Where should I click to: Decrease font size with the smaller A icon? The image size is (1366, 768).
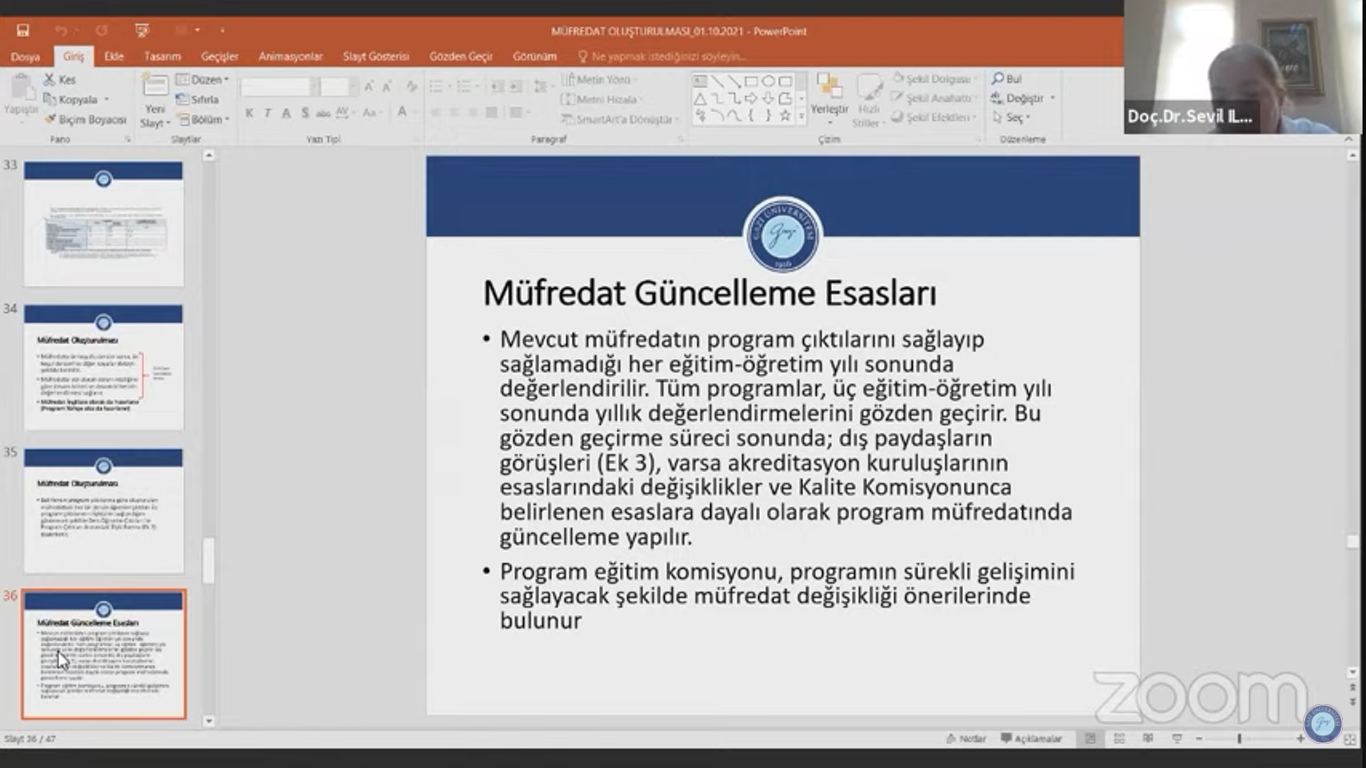(x=385, y=87)
